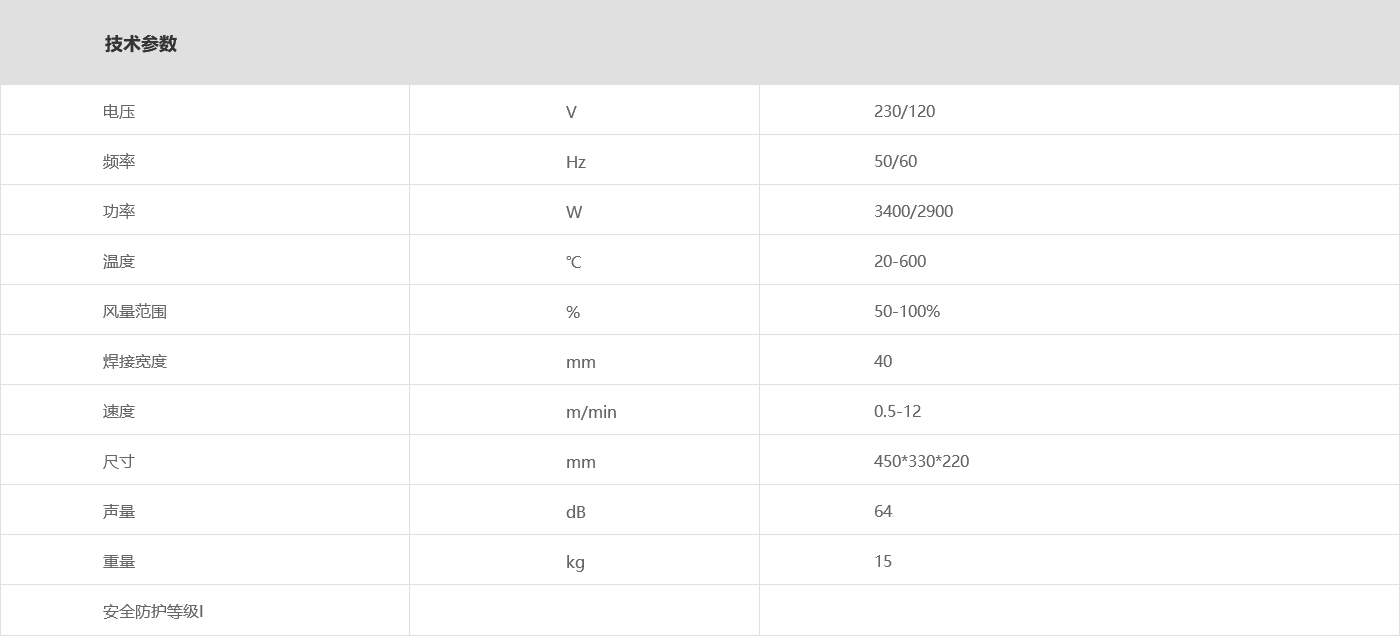Select the 声量 row label
1400x636 pixels.
click(x=119, y=511)
